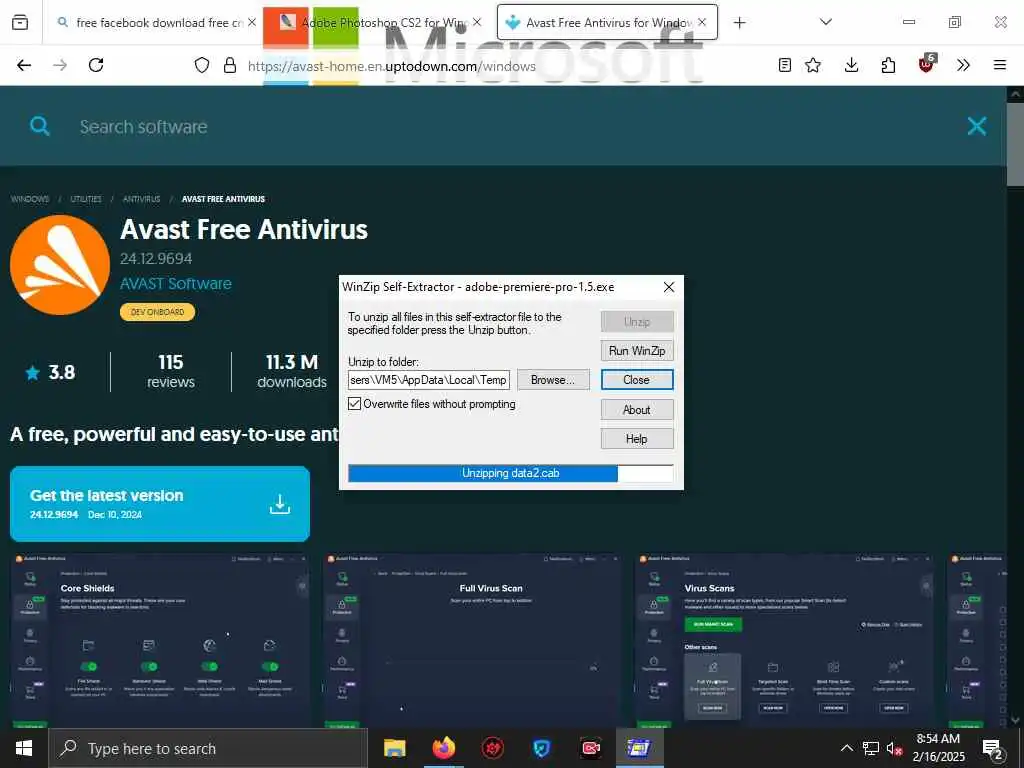Reload the current page
Screen dimensions: 1024x768
96,65
